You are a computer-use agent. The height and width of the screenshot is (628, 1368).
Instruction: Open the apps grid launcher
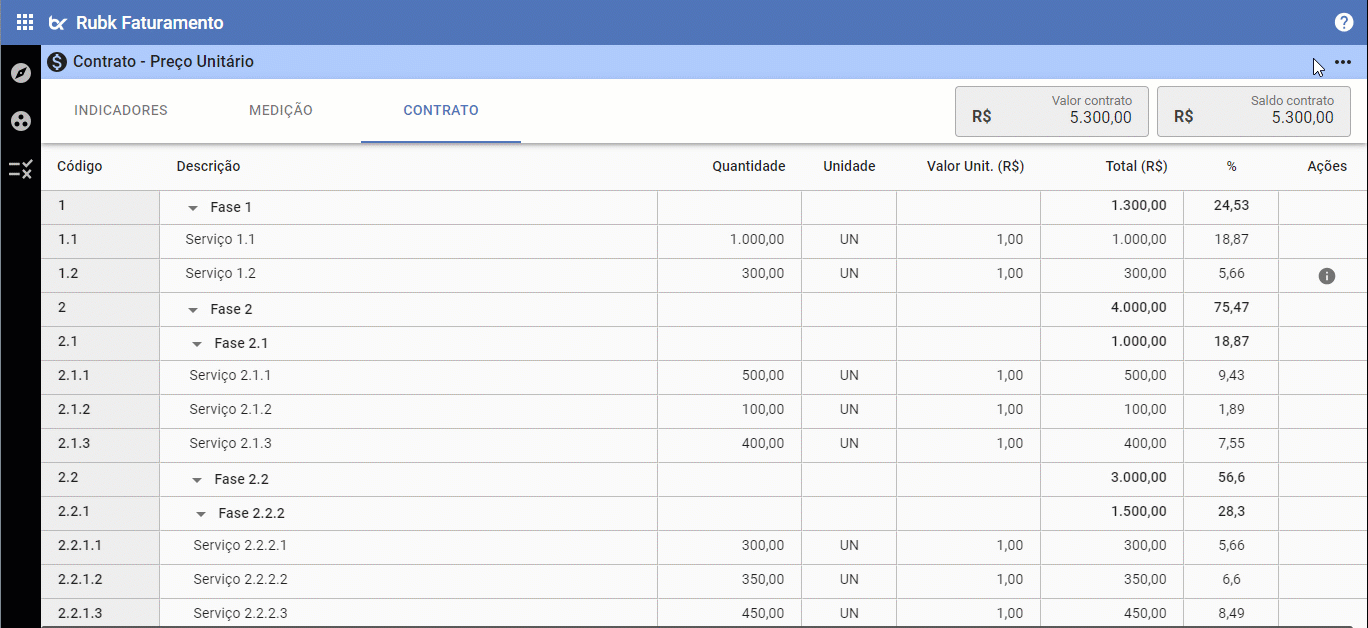[25, 22]
